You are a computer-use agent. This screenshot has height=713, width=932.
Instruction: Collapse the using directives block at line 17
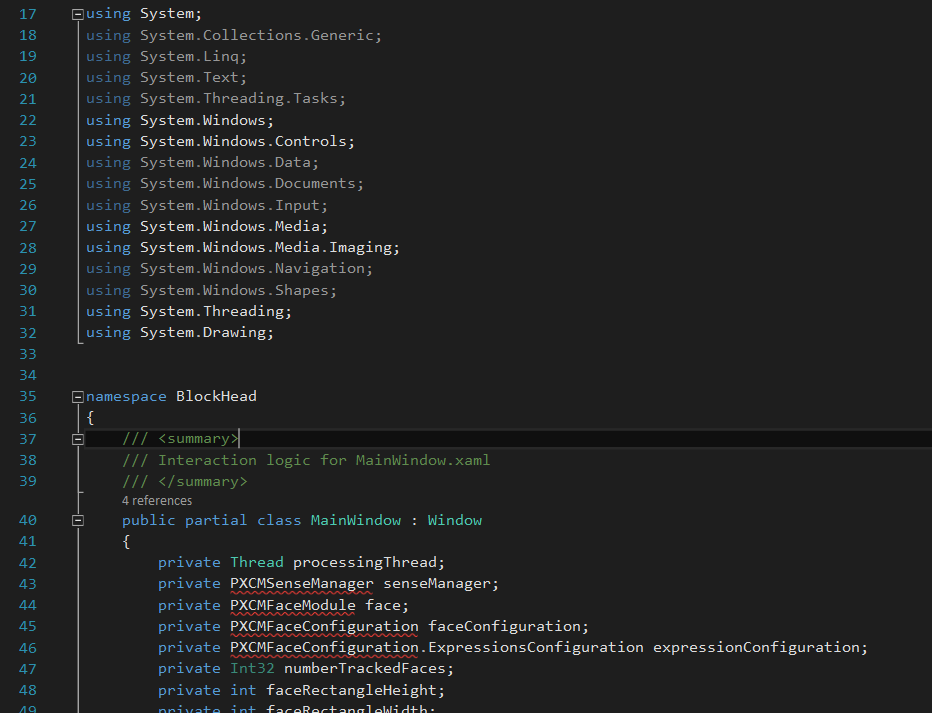78,15
